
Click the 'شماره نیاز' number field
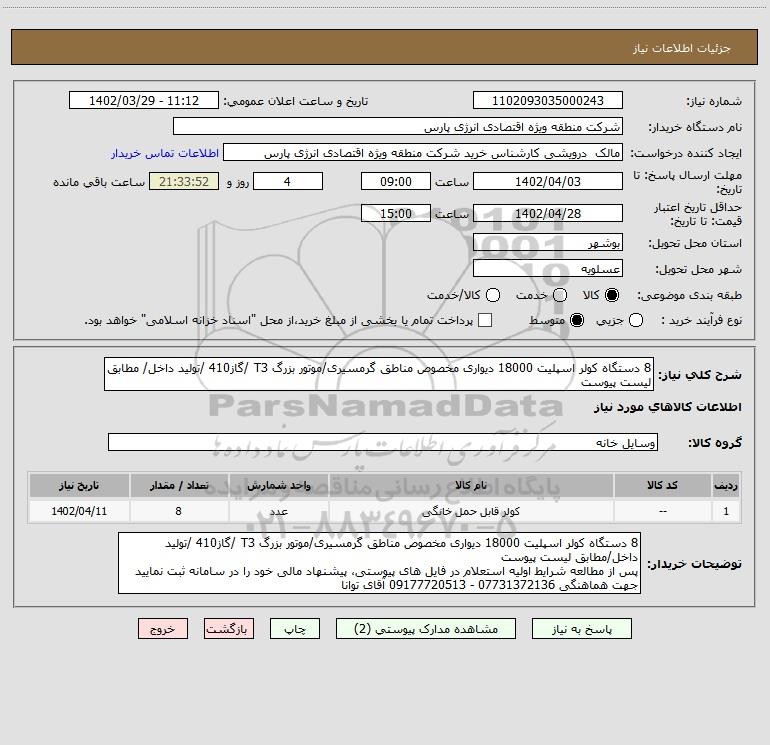click(x=547, y=101)
